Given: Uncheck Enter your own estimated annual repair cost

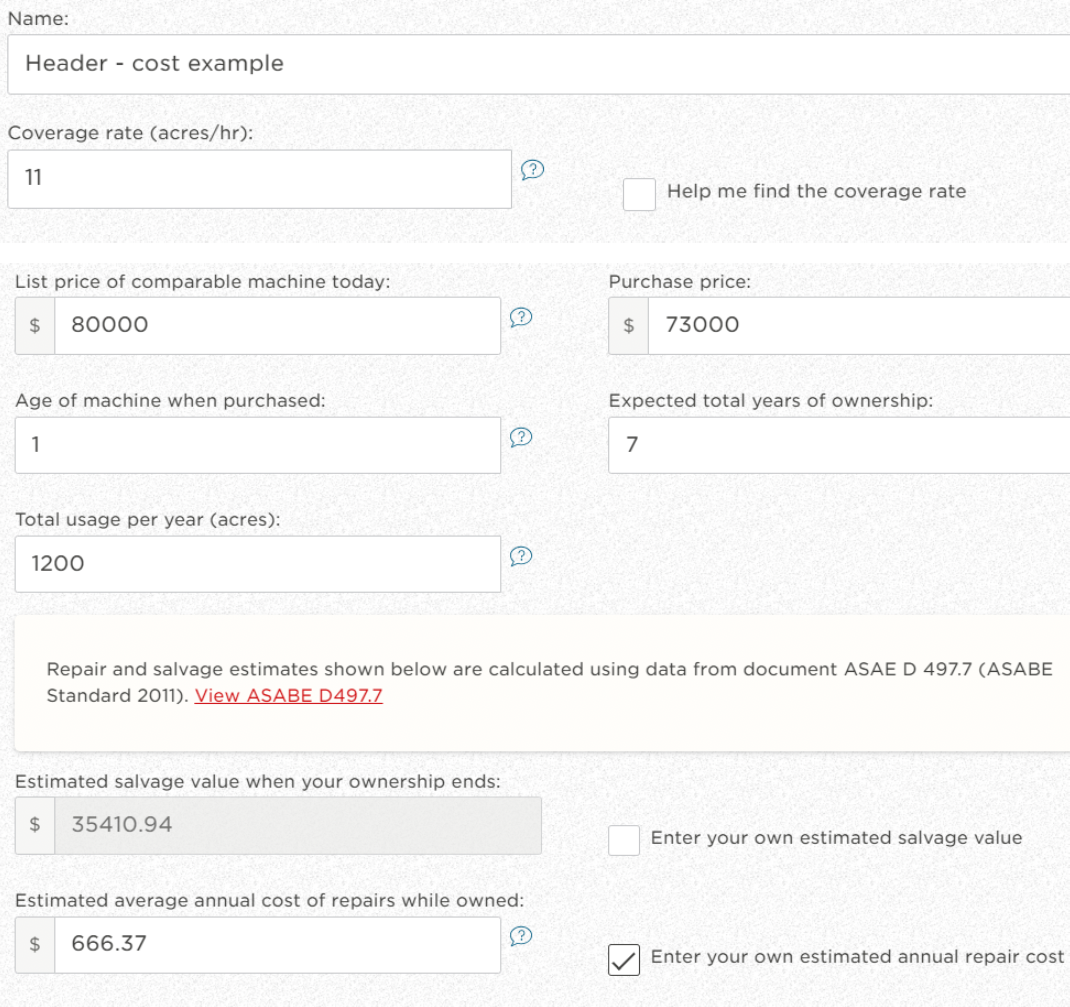Looking at the screenshot, I should [624, 960].
